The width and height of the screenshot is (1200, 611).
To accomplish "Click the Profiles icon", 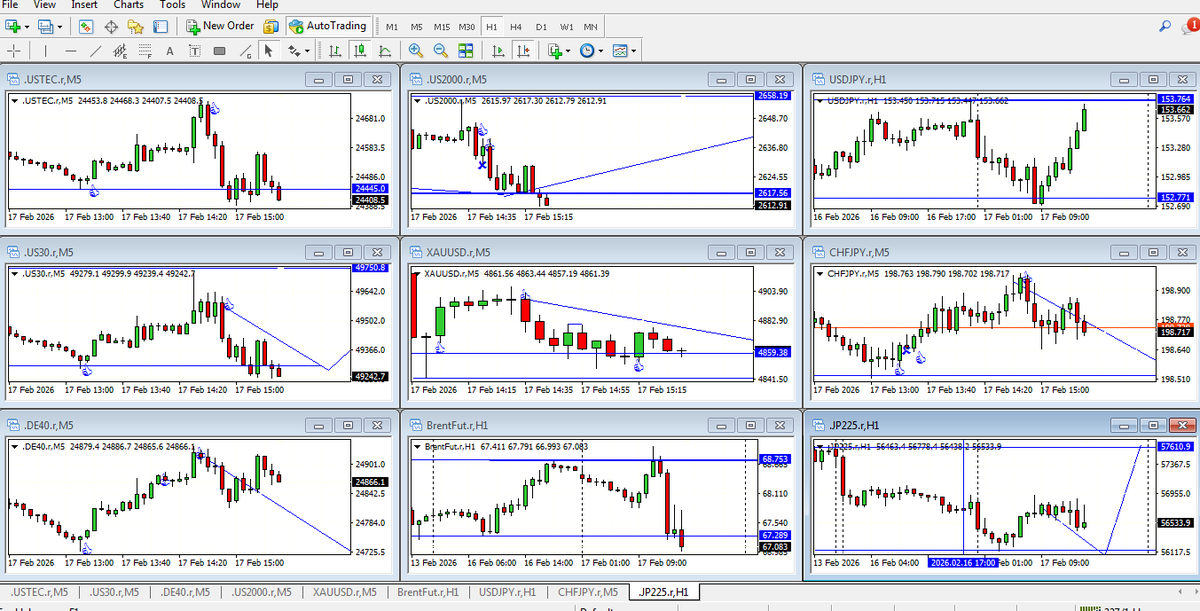I will (46, 26).
